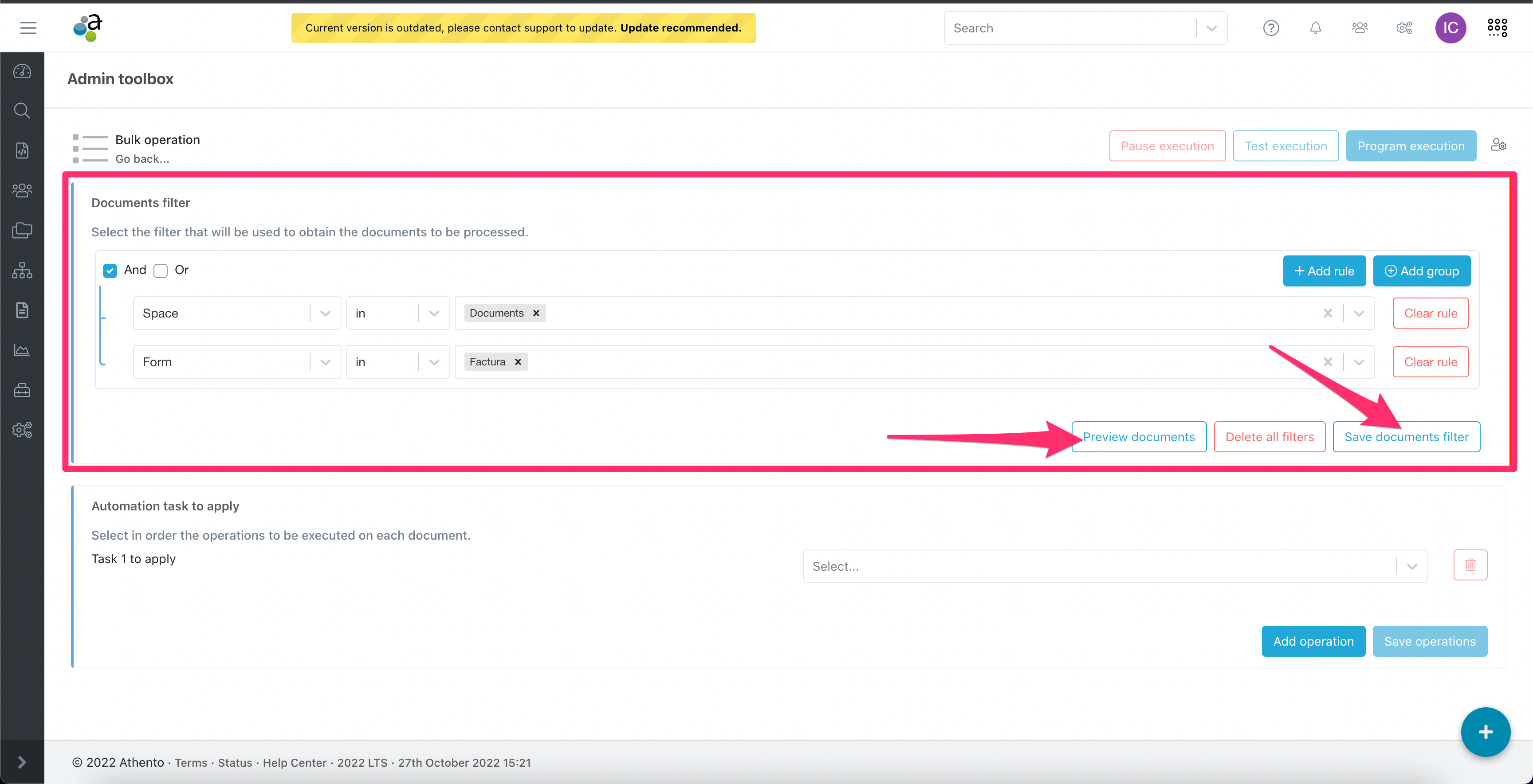
Task: Click the search input field
Action: [1075, 28]
